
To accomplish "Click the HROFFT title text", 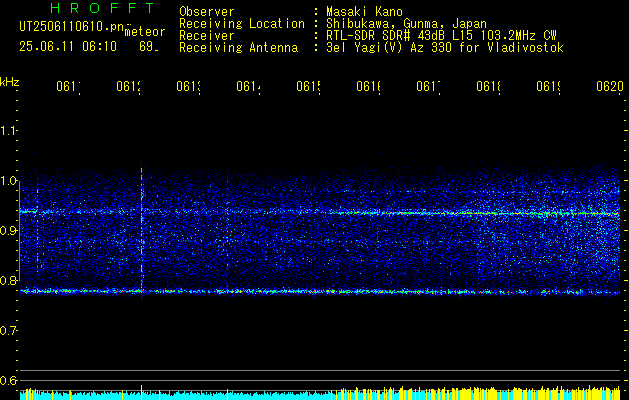I will coord(103,8).
